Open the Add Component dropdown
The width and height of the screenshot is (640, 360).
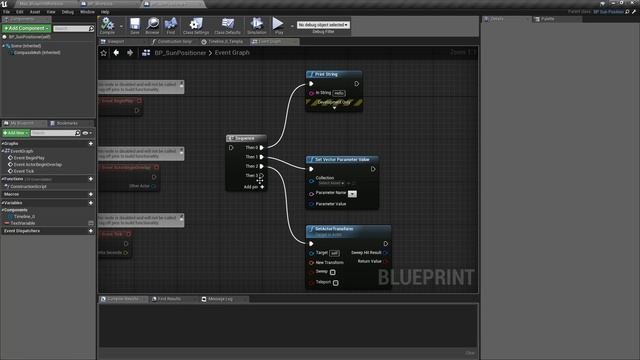(x=27, y=29)
